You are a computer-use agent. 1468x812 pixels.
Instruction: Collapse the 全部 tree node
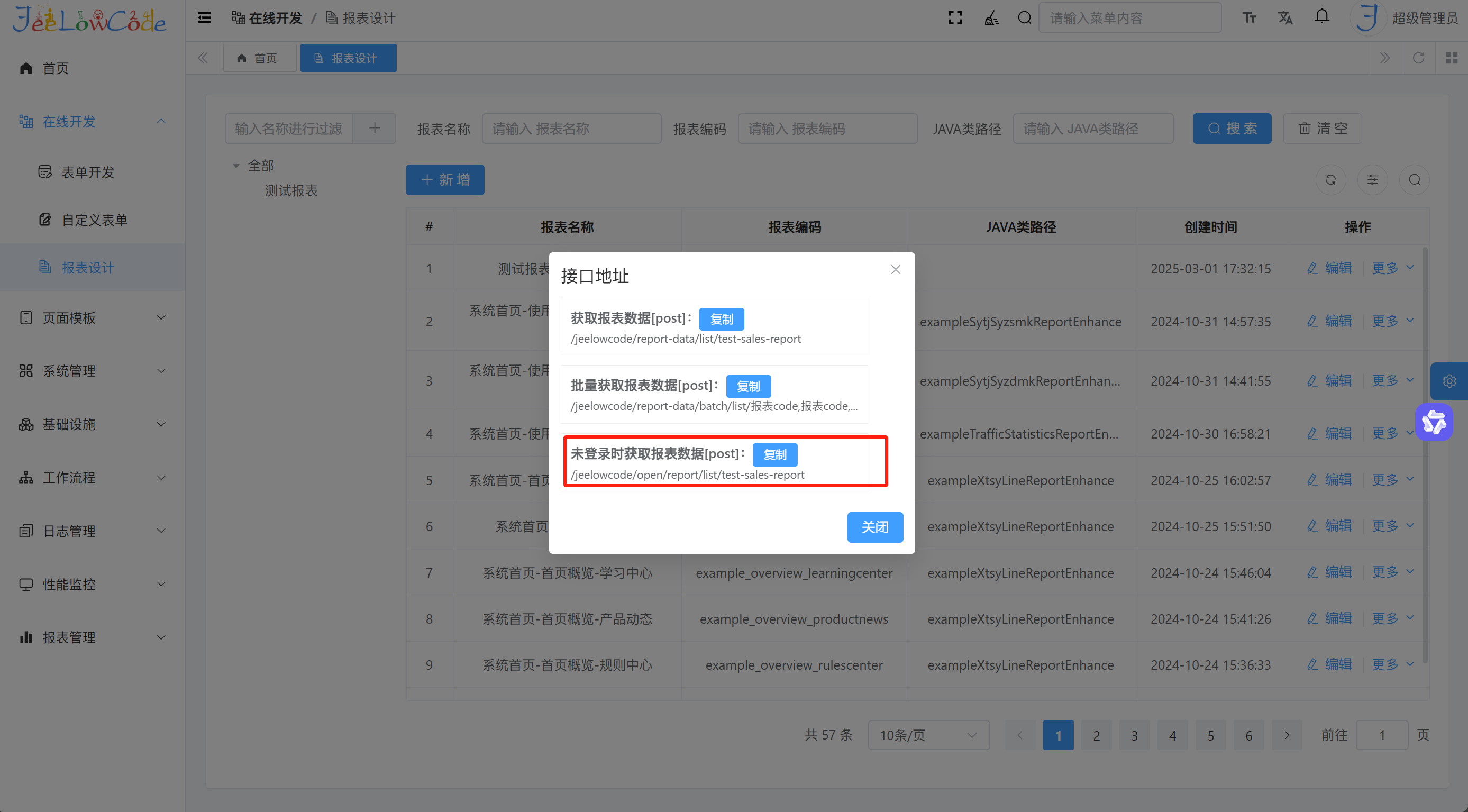(x=236, y=166)
